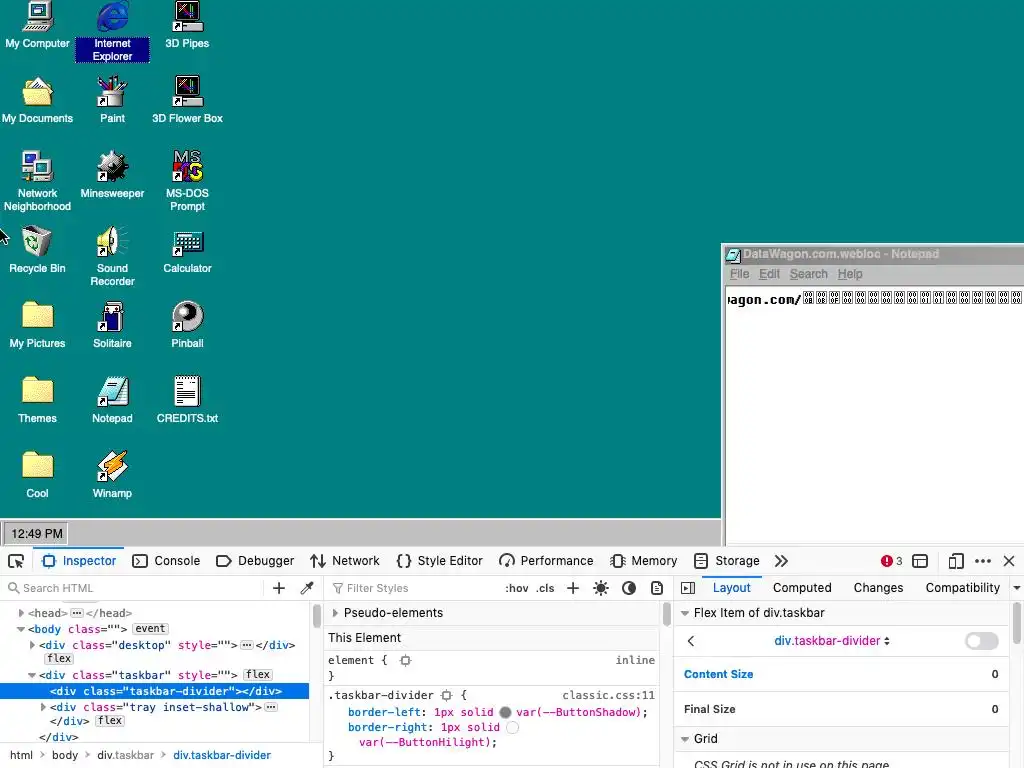This screenshot has width=1024, height=768.
Task: Toggle the flex badge on div.taskbar
Action: [x=258, y=675]
